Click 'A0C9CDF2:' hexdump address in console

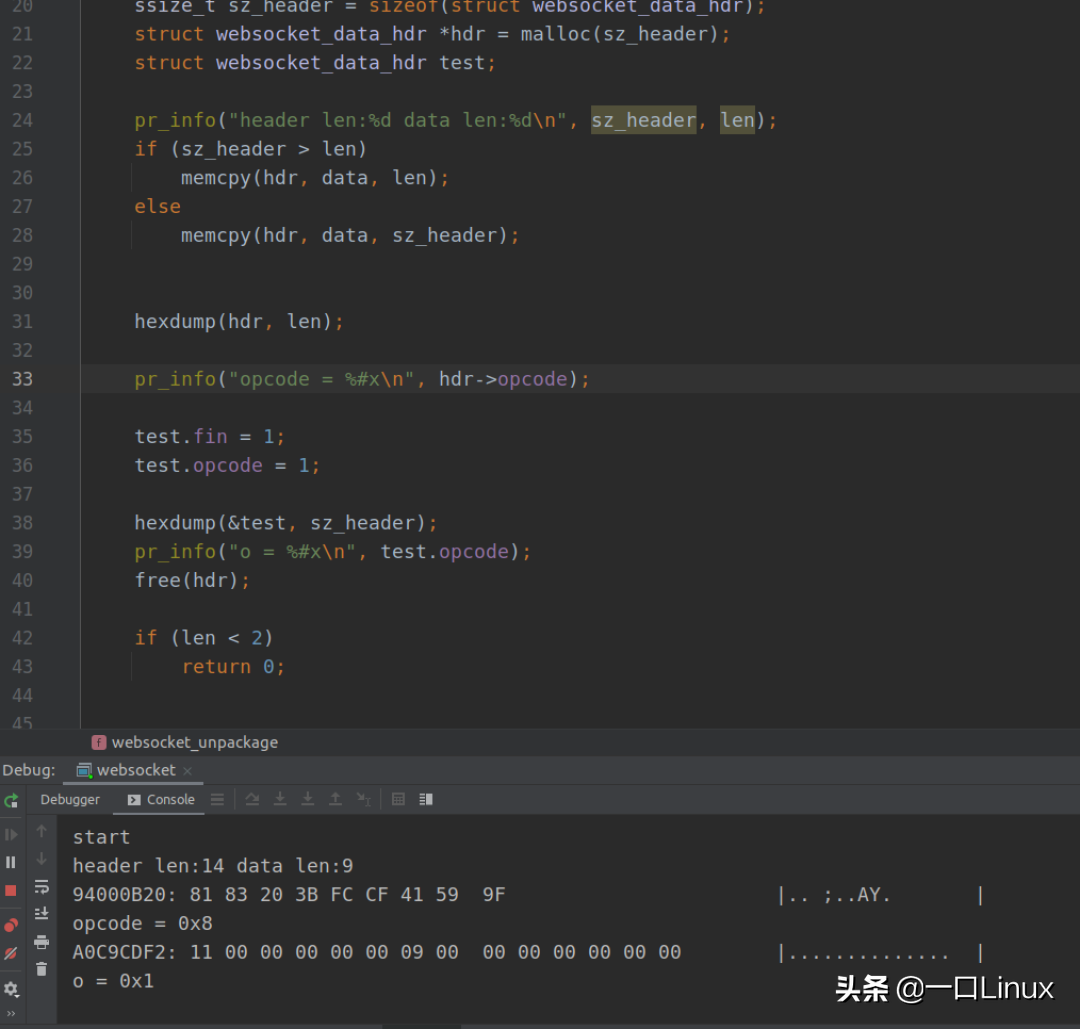(x=125, y=953)
